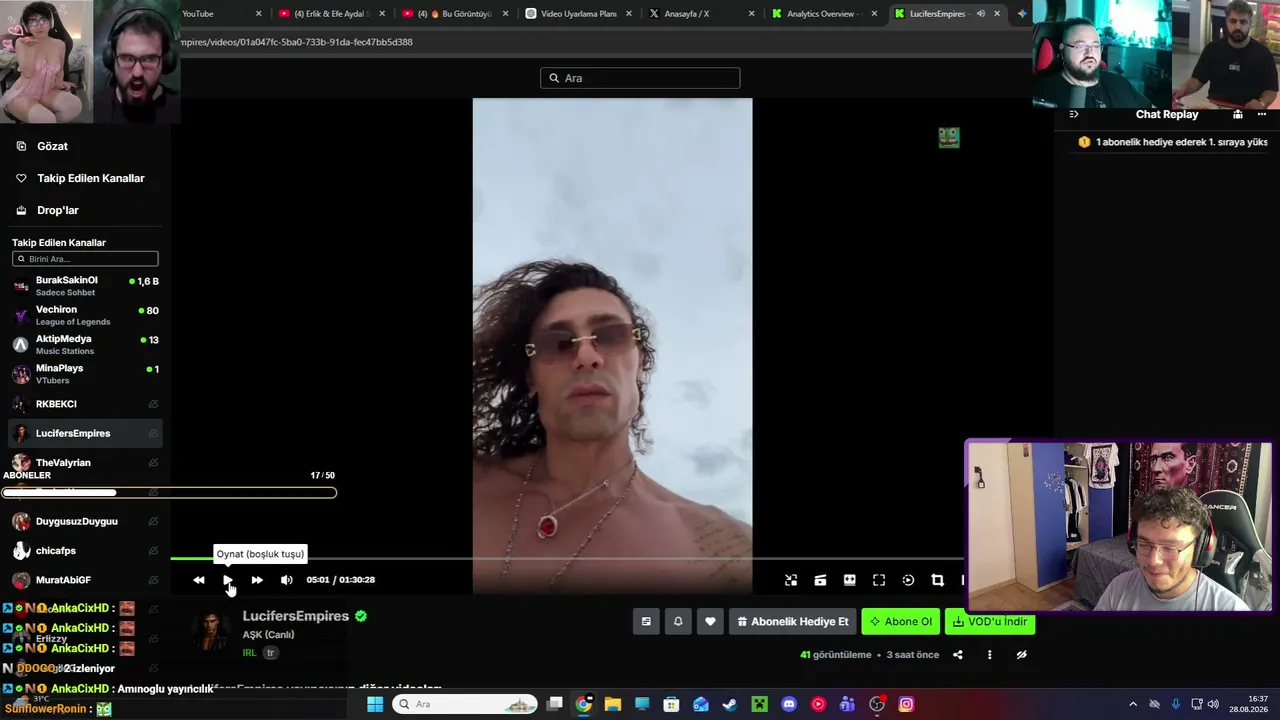
Task: Open LucifersEmpires channel name link
Action: tap(296, 616)
